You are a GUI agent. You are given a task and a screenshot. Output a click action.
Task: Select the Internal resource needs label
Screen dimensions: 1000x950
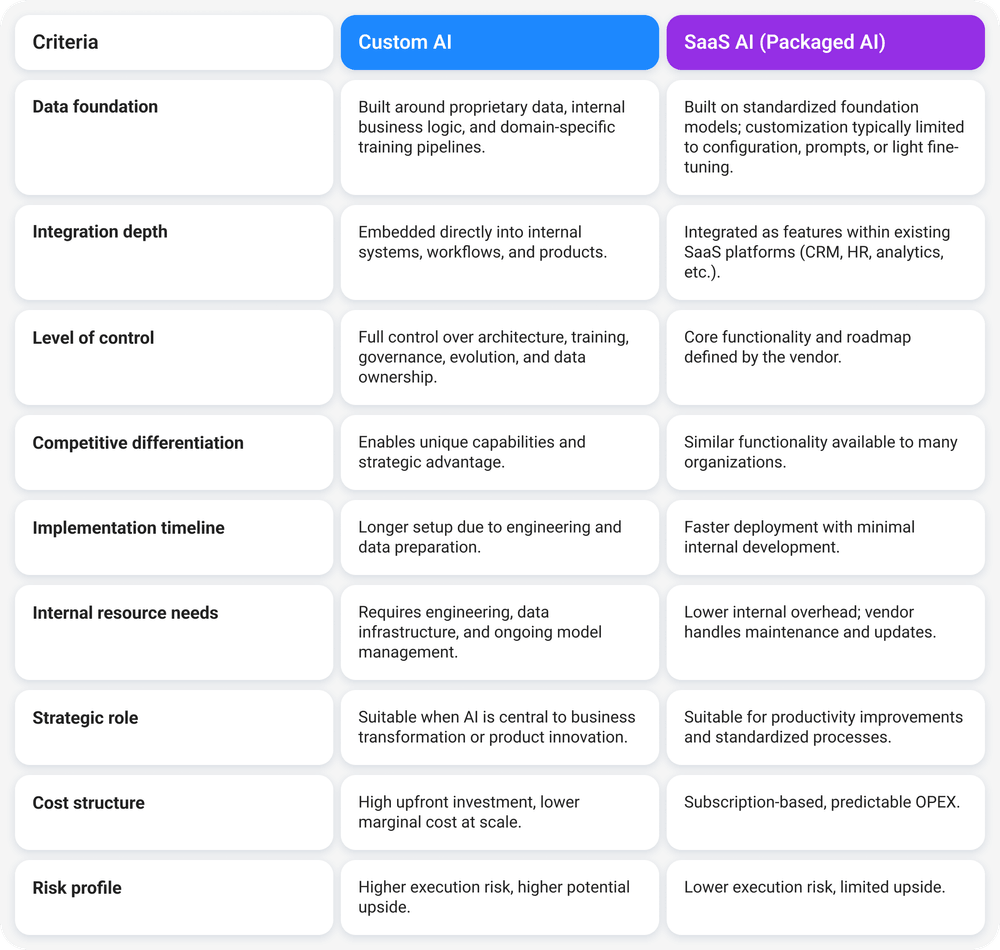pyautogui.click(x=125, y=613)
